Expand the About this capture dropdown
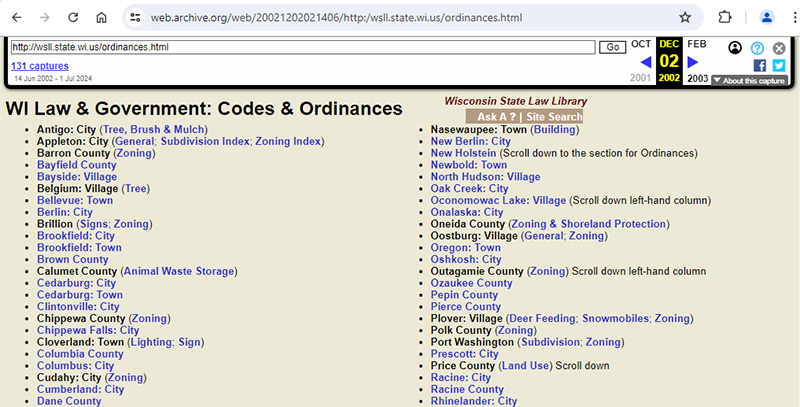The width and height of the screenshot is (800, 407). (x=749, y=81)
